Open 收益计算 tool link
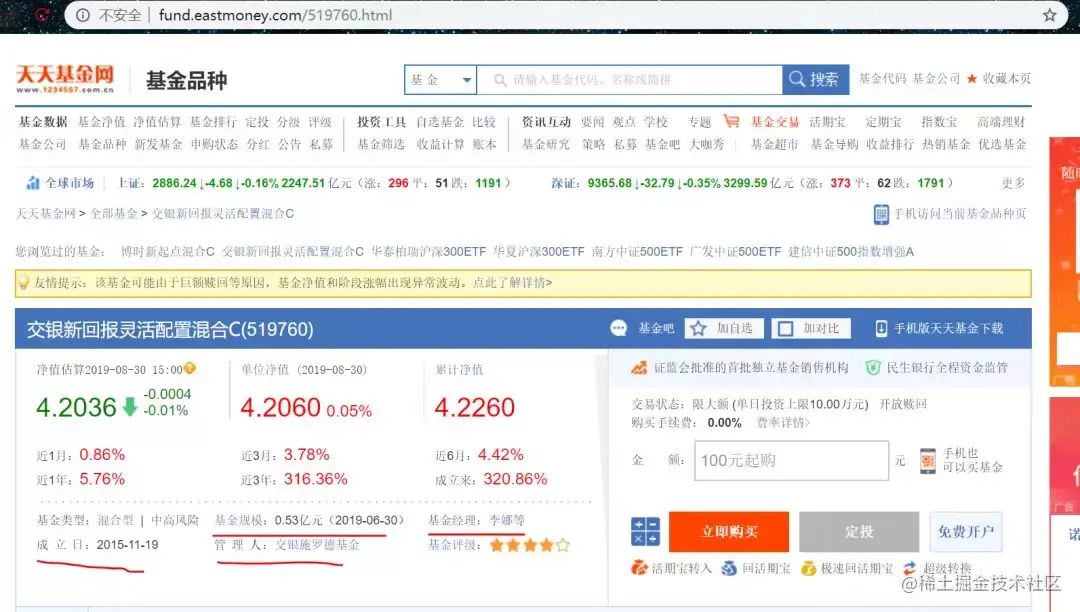 coord(440,144)
